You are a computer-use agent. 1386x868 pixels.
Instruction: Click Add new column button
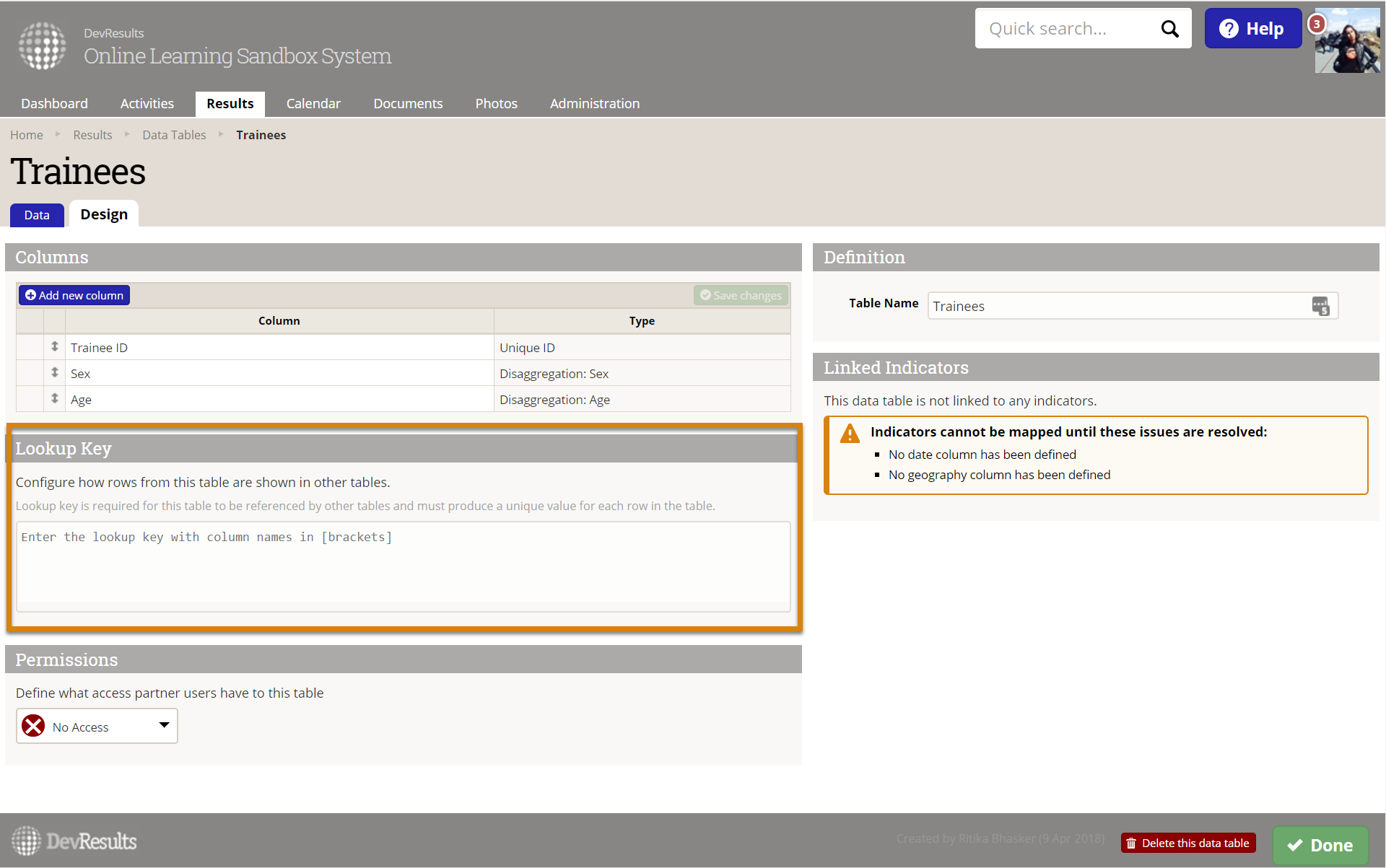tap(74, 295)
